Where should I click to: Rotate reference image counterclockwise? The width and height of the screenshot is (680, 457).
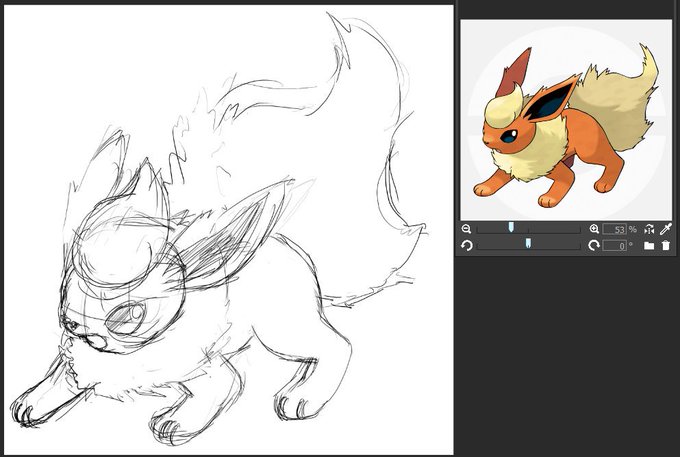(466, 246)
